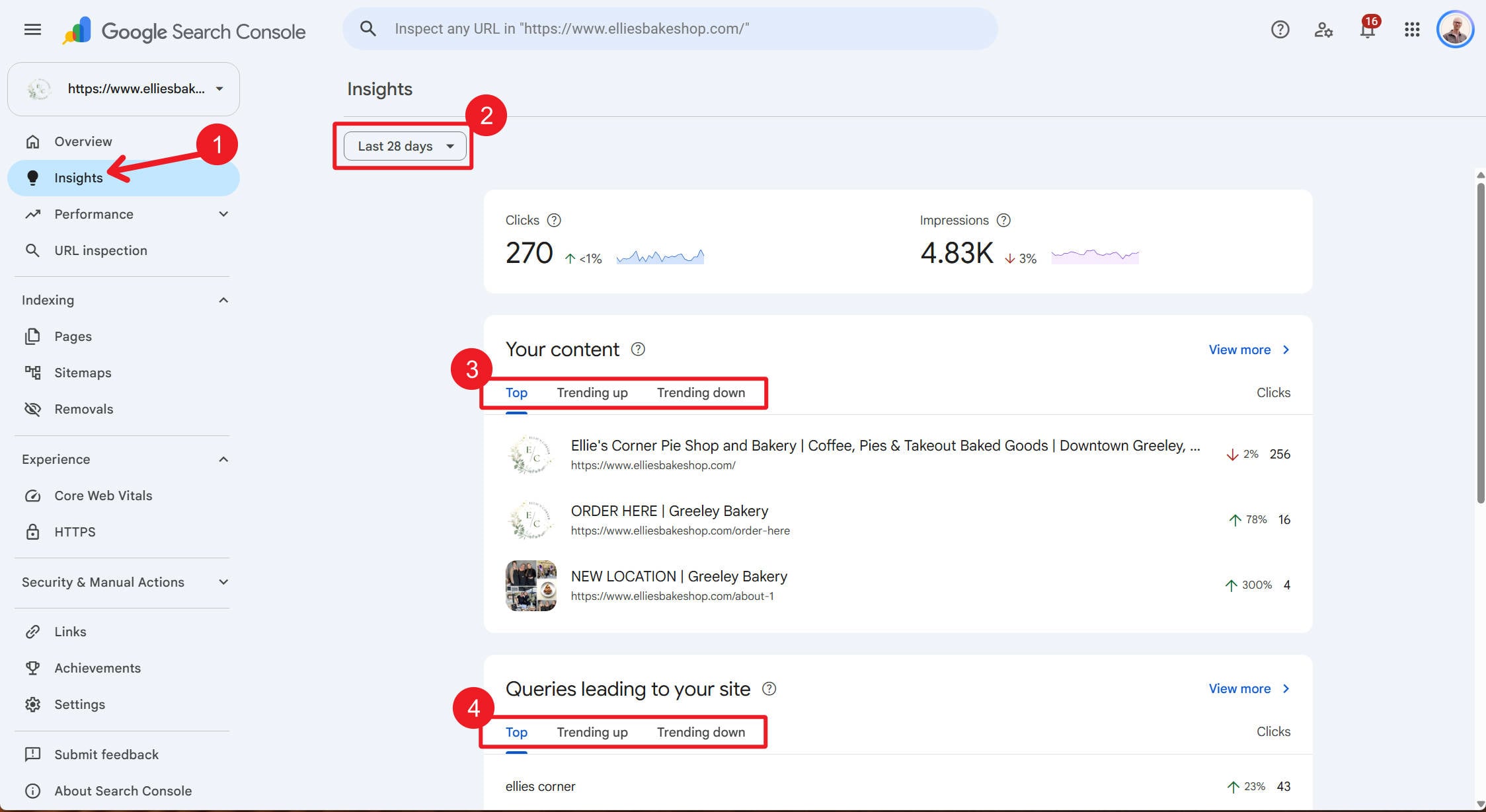The height and width of the screenshot is (812, 1486).
Task: Collapse the Experience section
Action: [223, 459]
